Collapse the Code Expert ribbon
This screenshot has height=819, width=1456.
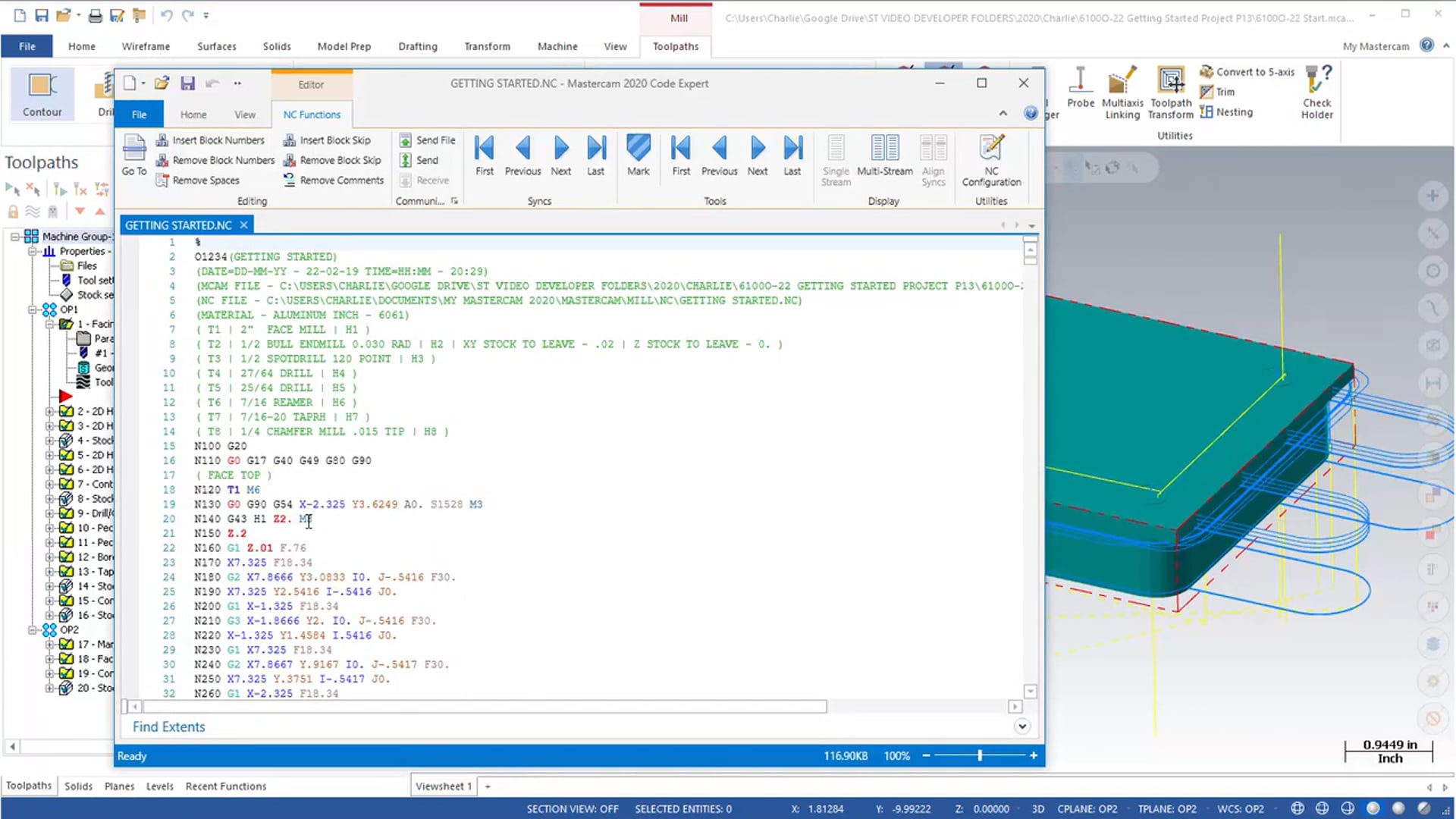pyautogui.click(x=1003, y=114)
